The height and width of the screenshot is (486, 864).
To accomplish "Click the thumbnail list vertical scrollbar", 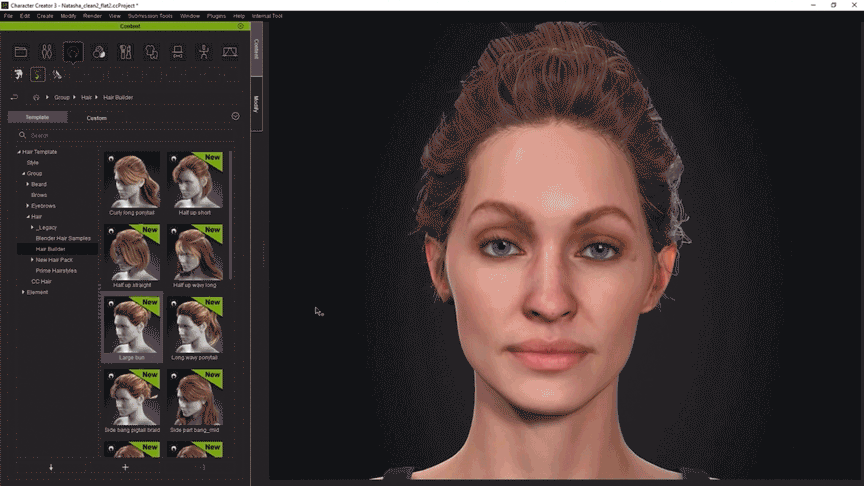I will tap(230, 215).
